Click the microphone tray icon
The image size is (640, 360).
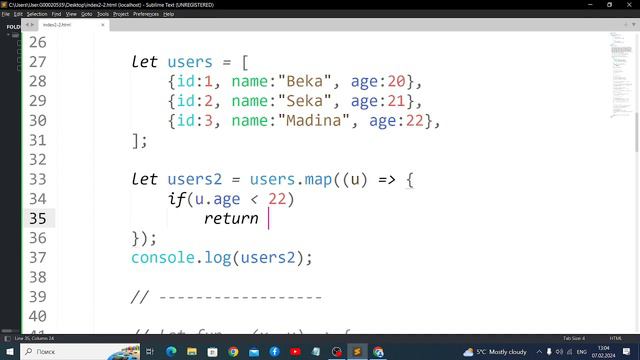(x=549, y=351)
